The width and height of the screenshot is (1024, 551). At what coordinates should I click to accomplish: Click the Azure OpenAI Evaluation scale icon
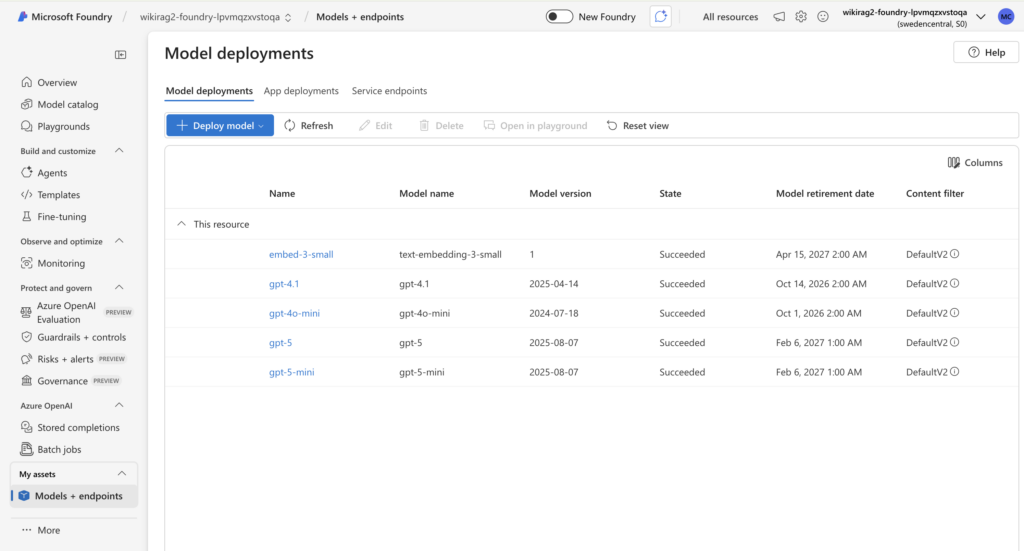pyautogui.click(x=26, y=312)
